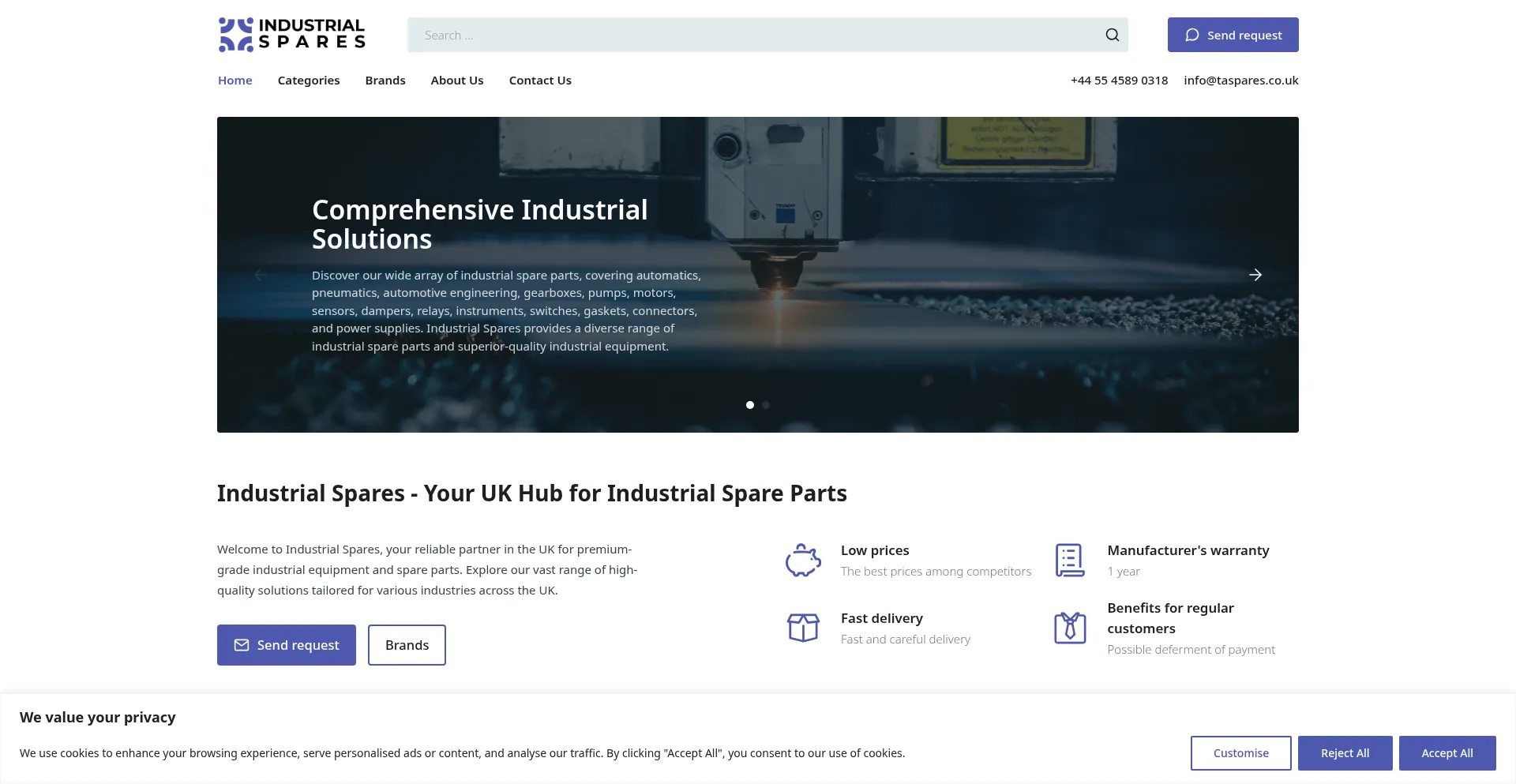The height and width of the screenshot is (784, 1516).
Task: Click the piggy bank Low prices icon
Action: (803, 561)
